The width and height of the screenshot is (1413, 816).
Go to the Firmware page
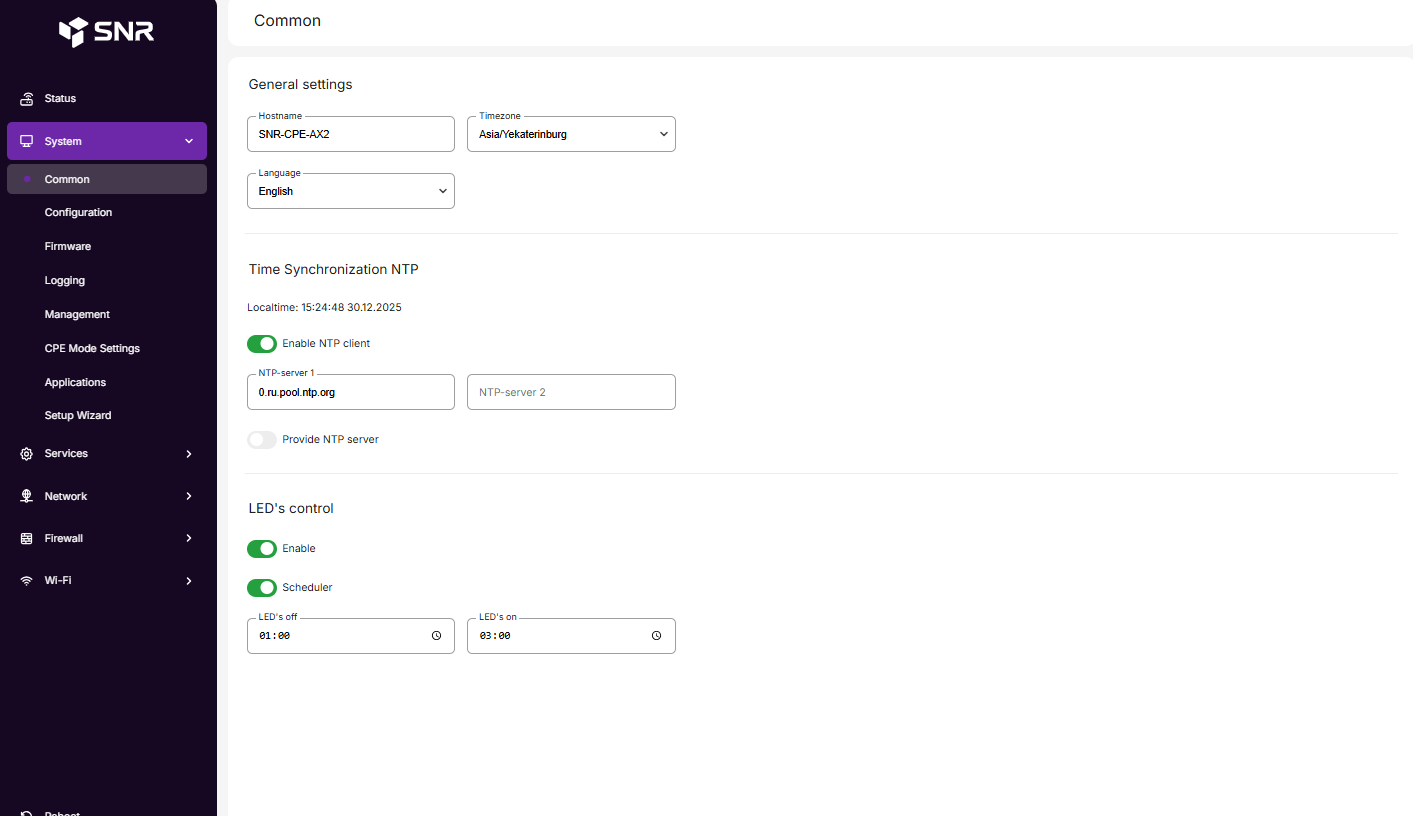[x=68, y=246]
